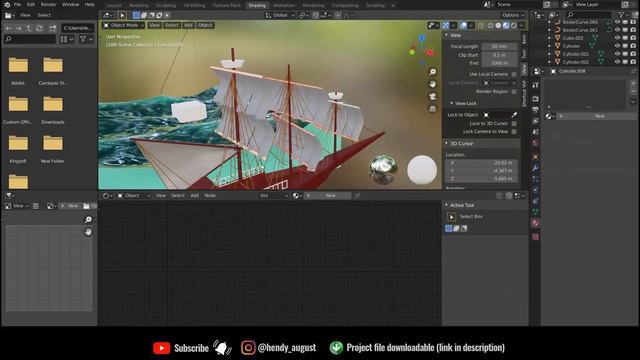
Task: Refresh the file browser listing
Action: [x=39, y=28]
